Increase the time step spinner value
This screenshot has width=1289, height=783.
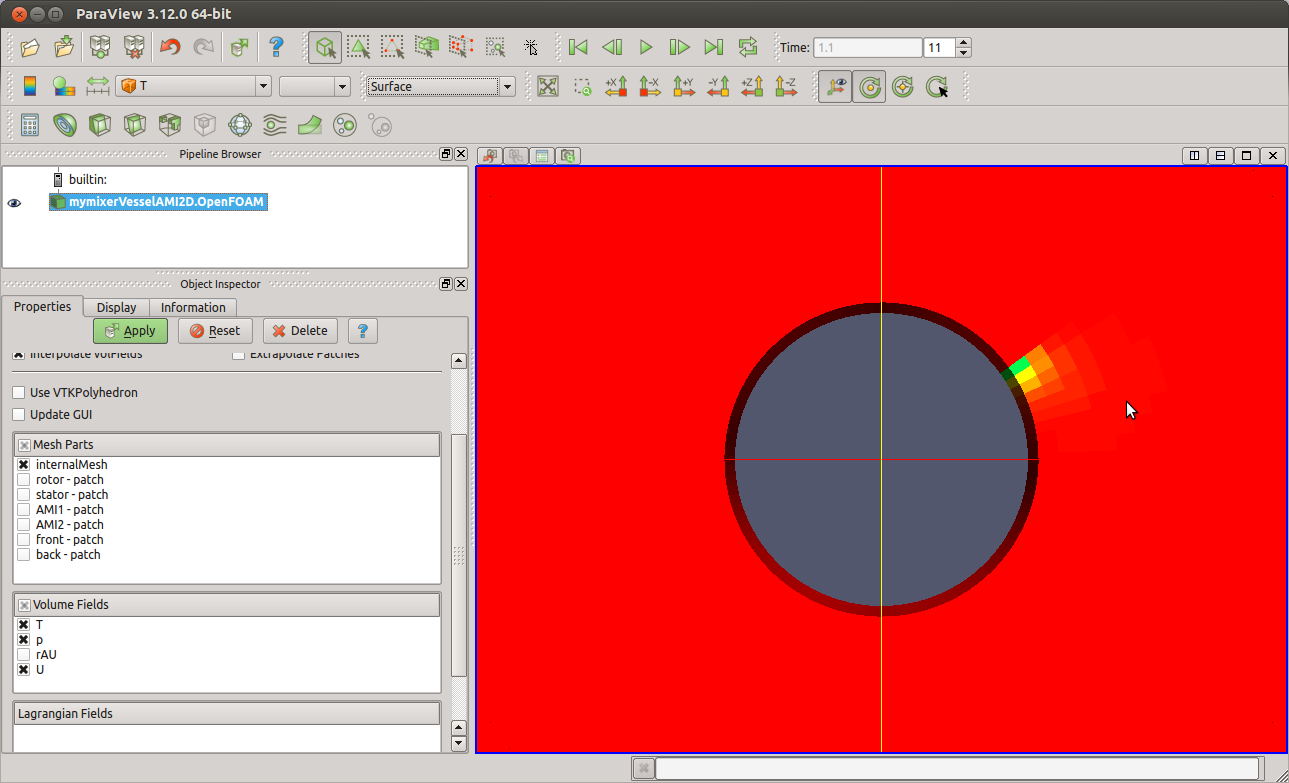pyautogui.click(x=963, y=43)
